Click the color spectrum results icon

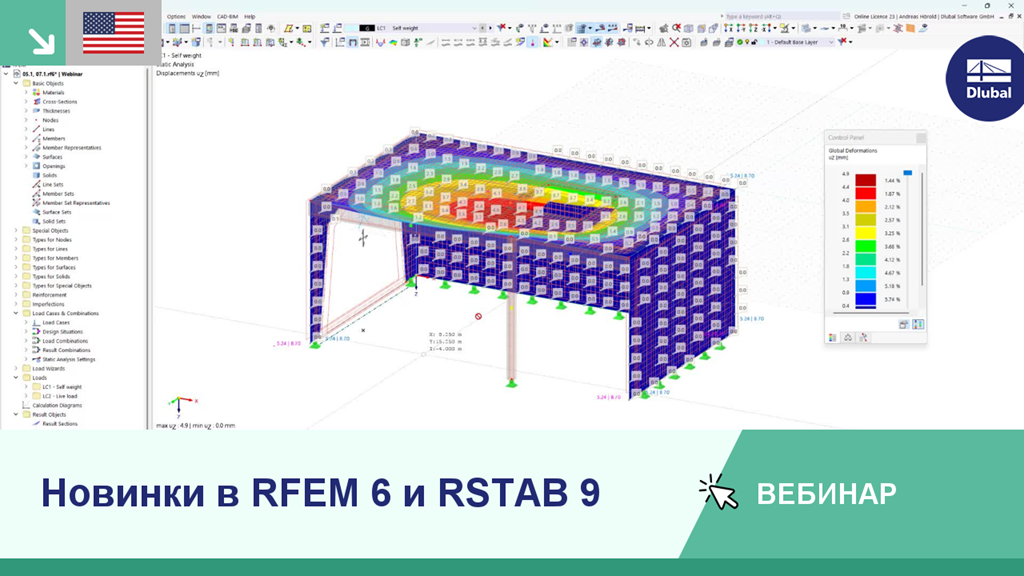pyautogui.click(x=547, y=42)
